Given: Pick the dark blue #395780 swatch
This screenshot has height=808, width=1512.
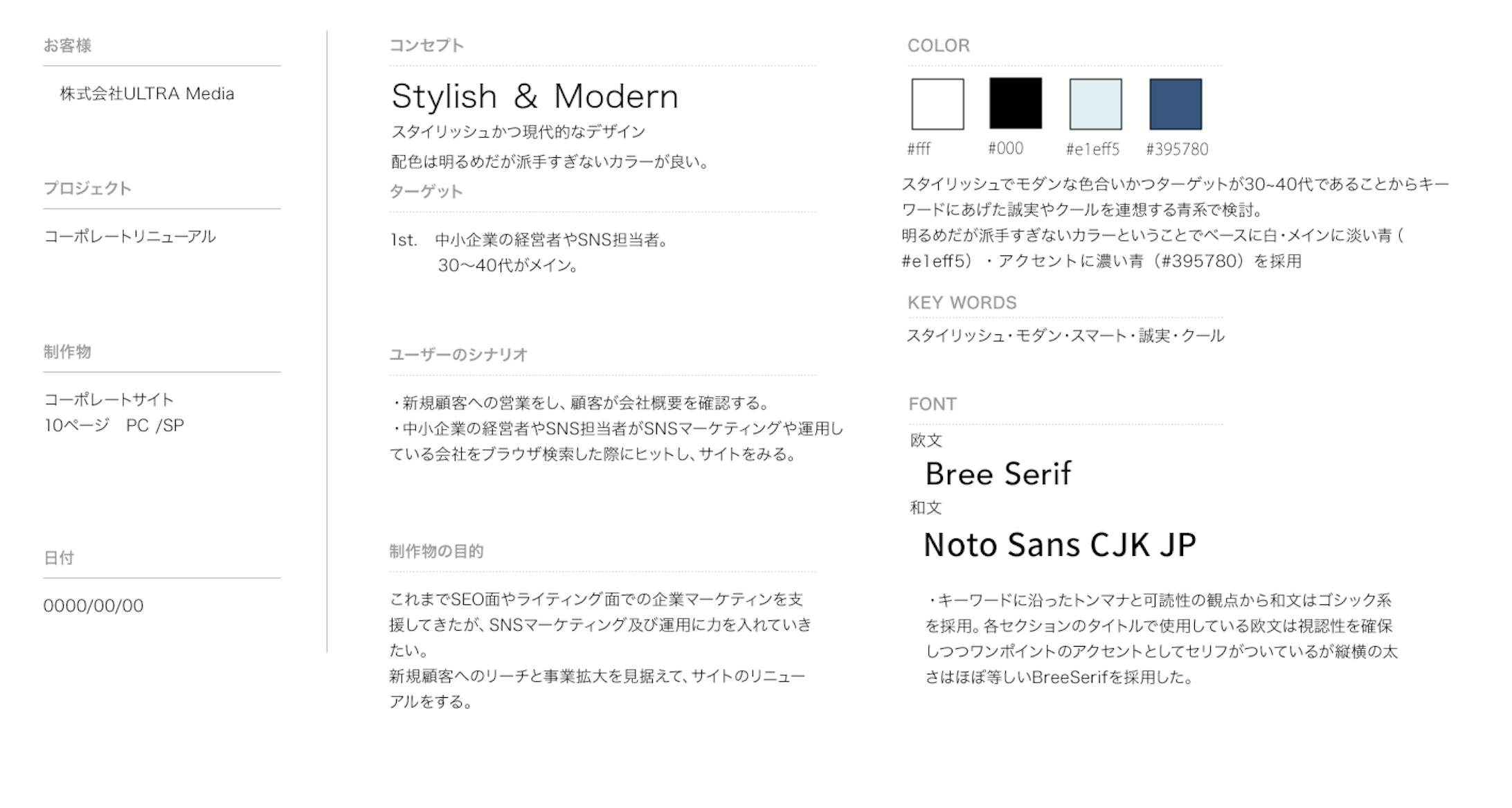Looking at the screenshot, I should 1176,104.
